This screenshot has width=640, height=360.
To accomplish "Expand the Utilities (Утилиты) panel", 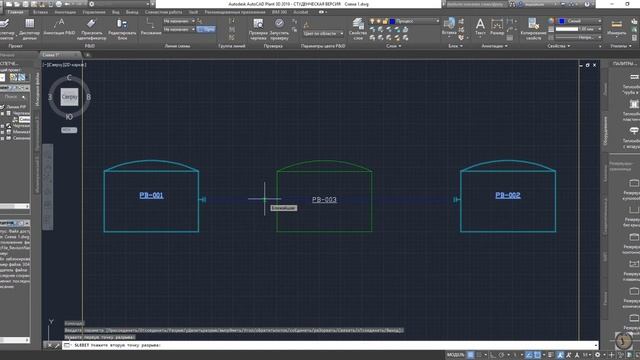I will pos(620,46).
